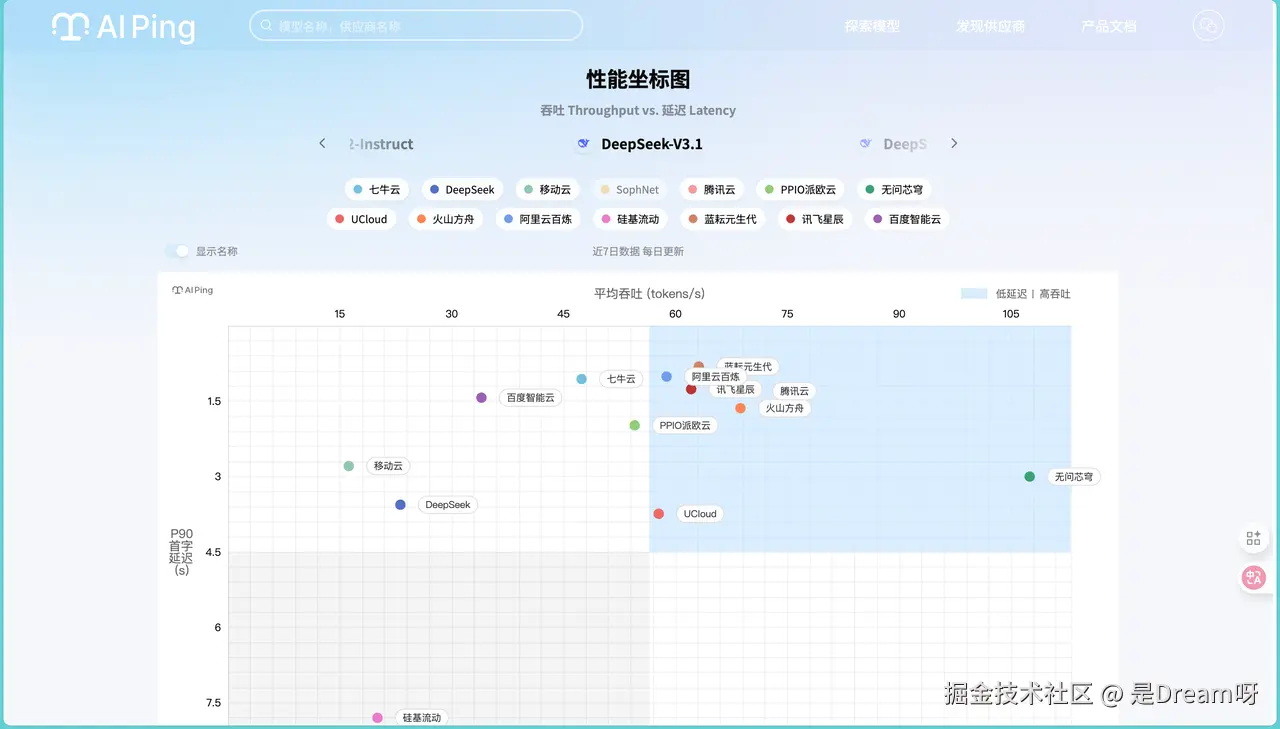Toggle 阿里云百炼 in the provider legend

coord(538,219)
